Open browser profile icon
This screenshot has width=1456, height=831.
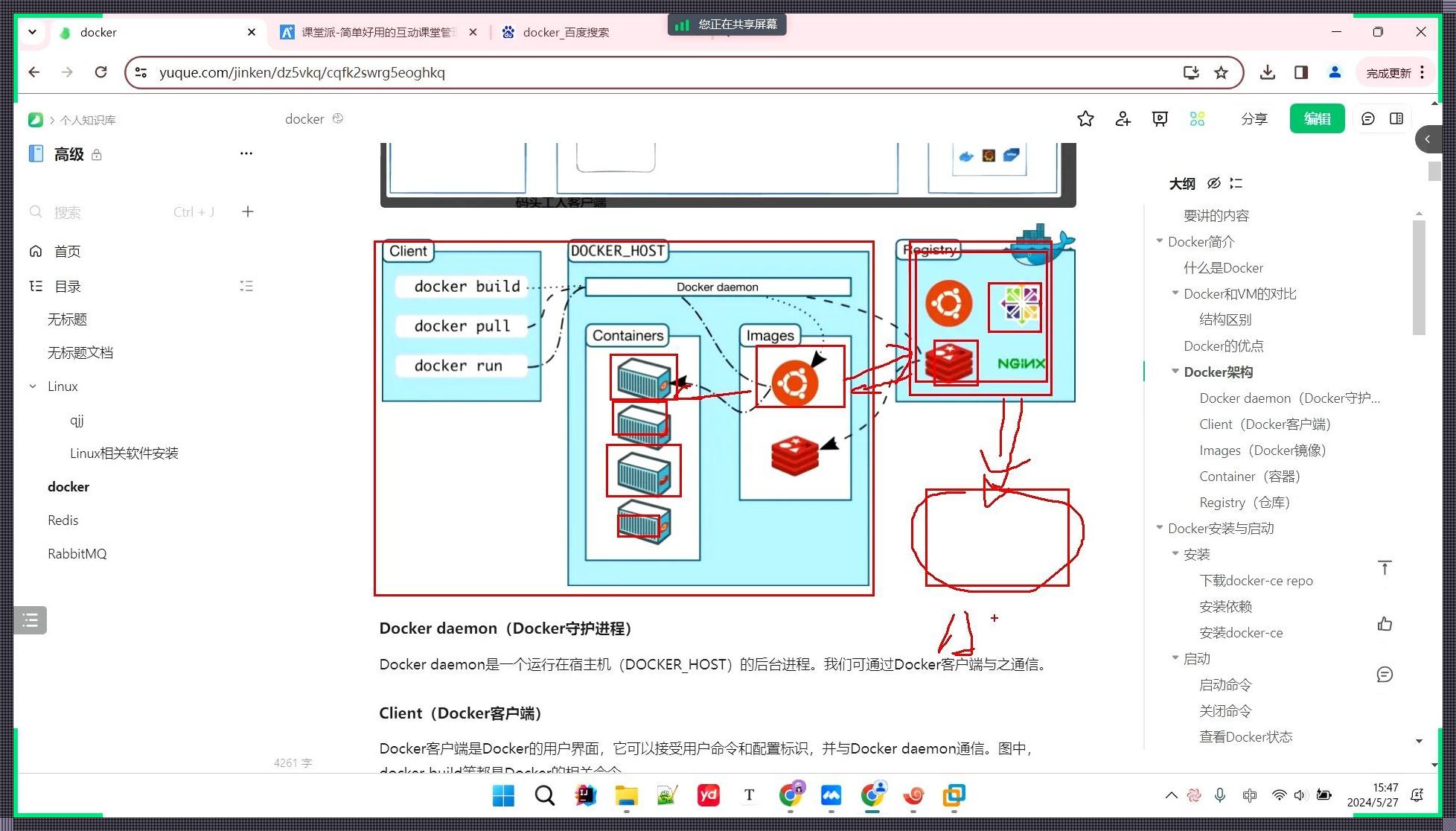point(1335,72)
